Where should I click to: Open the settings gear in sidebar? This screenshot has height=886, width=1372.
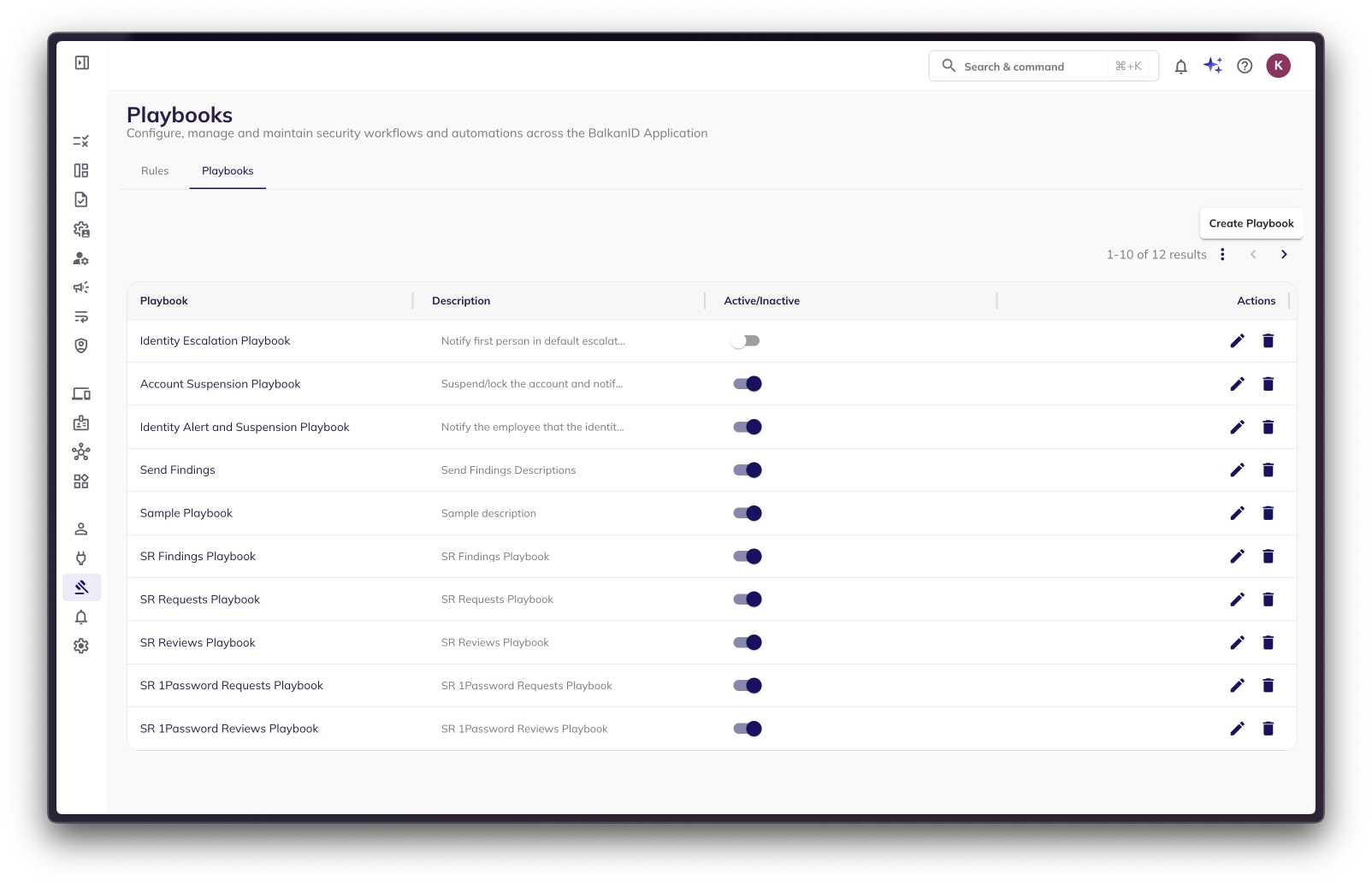[81, 647]
